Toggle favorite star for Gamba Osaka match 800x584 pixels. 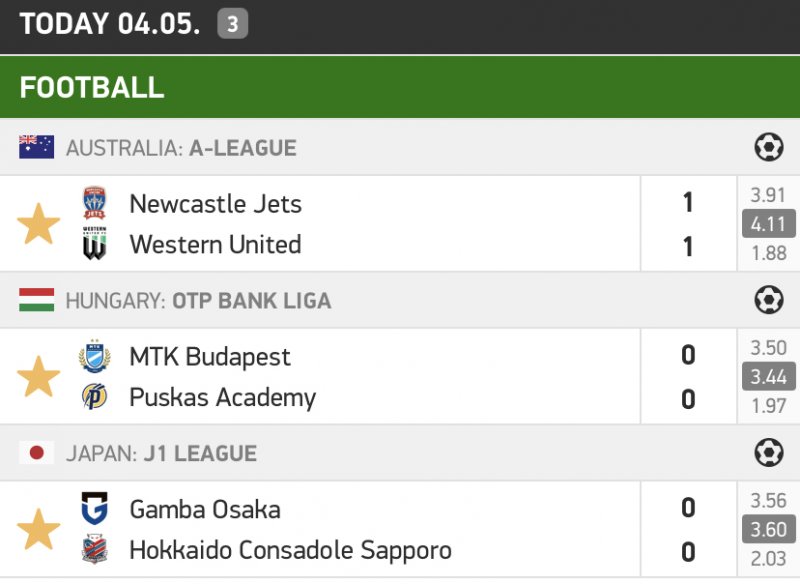point(39,529)
